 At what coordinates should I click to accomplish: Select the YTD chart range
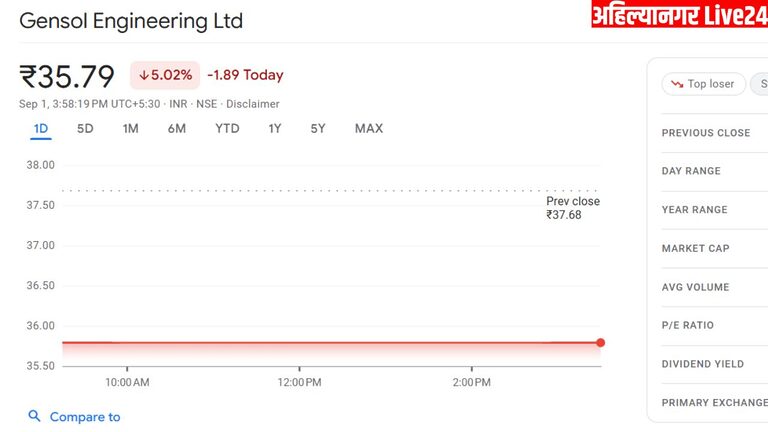coord(227,128)
